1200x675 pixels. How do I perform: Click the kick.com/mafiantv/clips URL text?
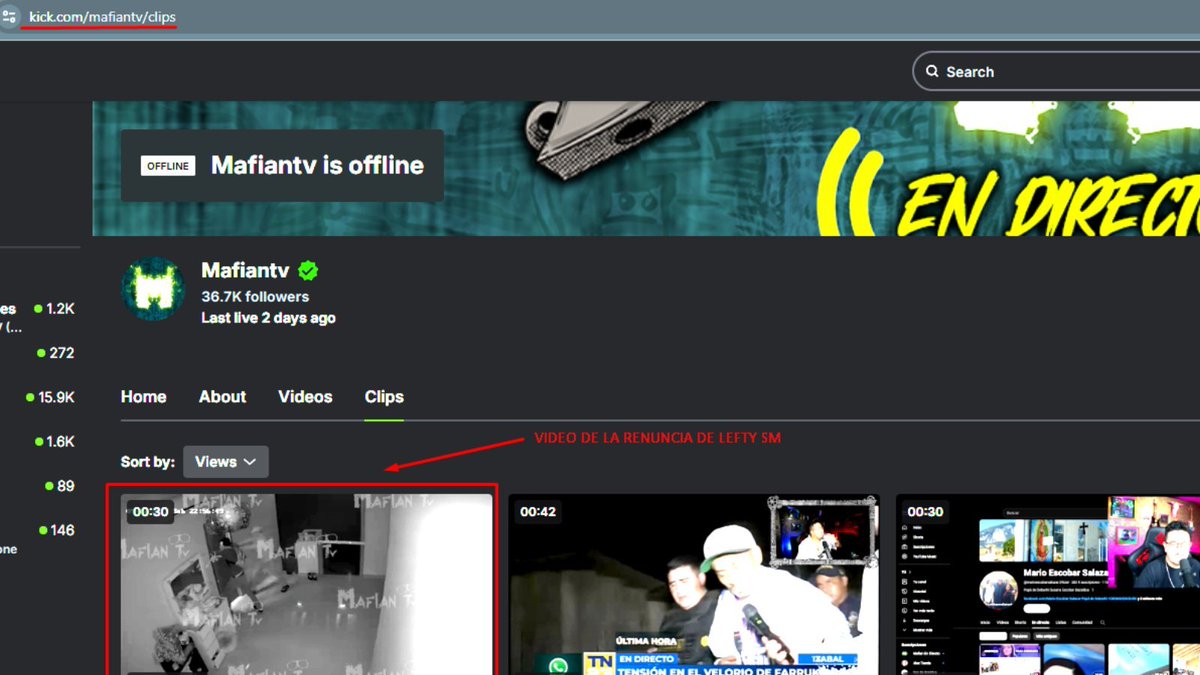point(102,17)
